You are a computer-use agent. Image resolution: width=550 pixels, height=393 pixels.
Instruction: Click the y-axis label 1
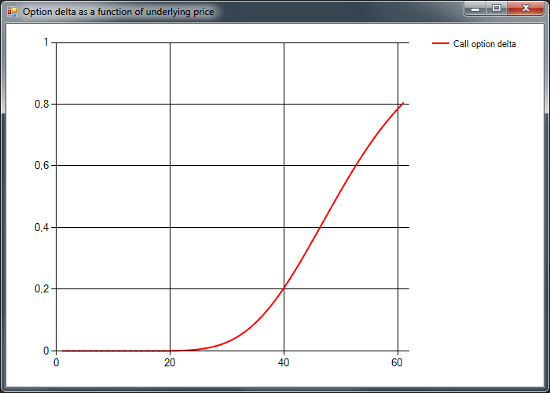click(x=46, y=42)
